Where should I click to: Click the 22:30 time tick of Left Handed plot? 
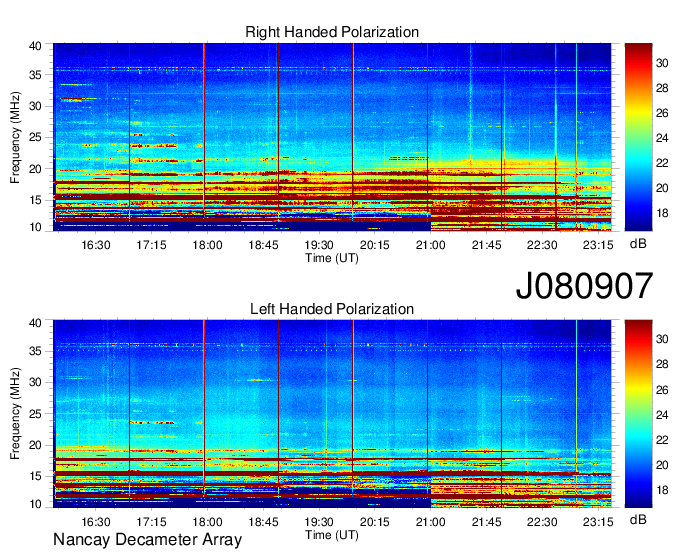tap(542, 522)
